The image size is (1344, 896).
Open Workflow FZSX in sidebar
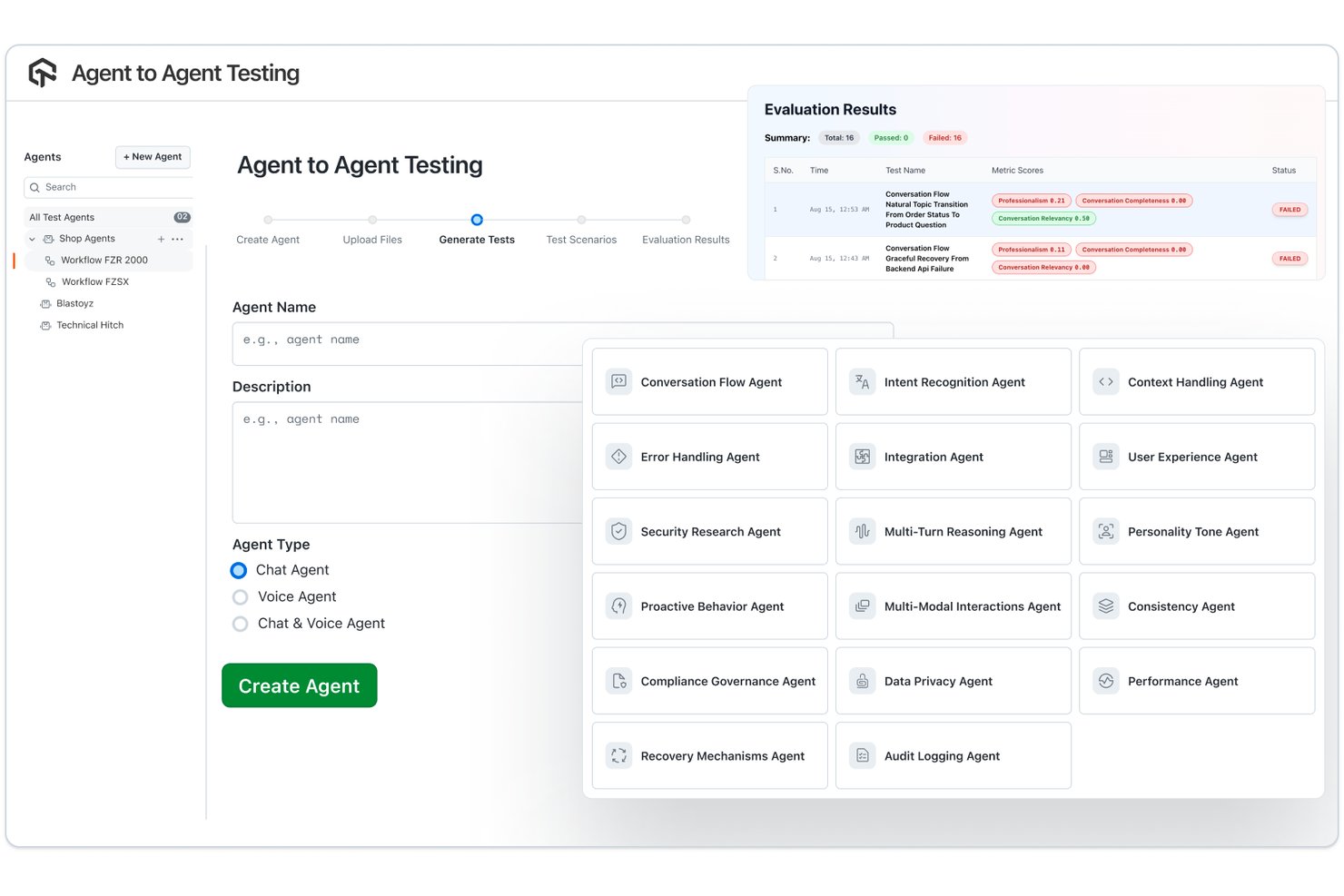tap(95, 282)
